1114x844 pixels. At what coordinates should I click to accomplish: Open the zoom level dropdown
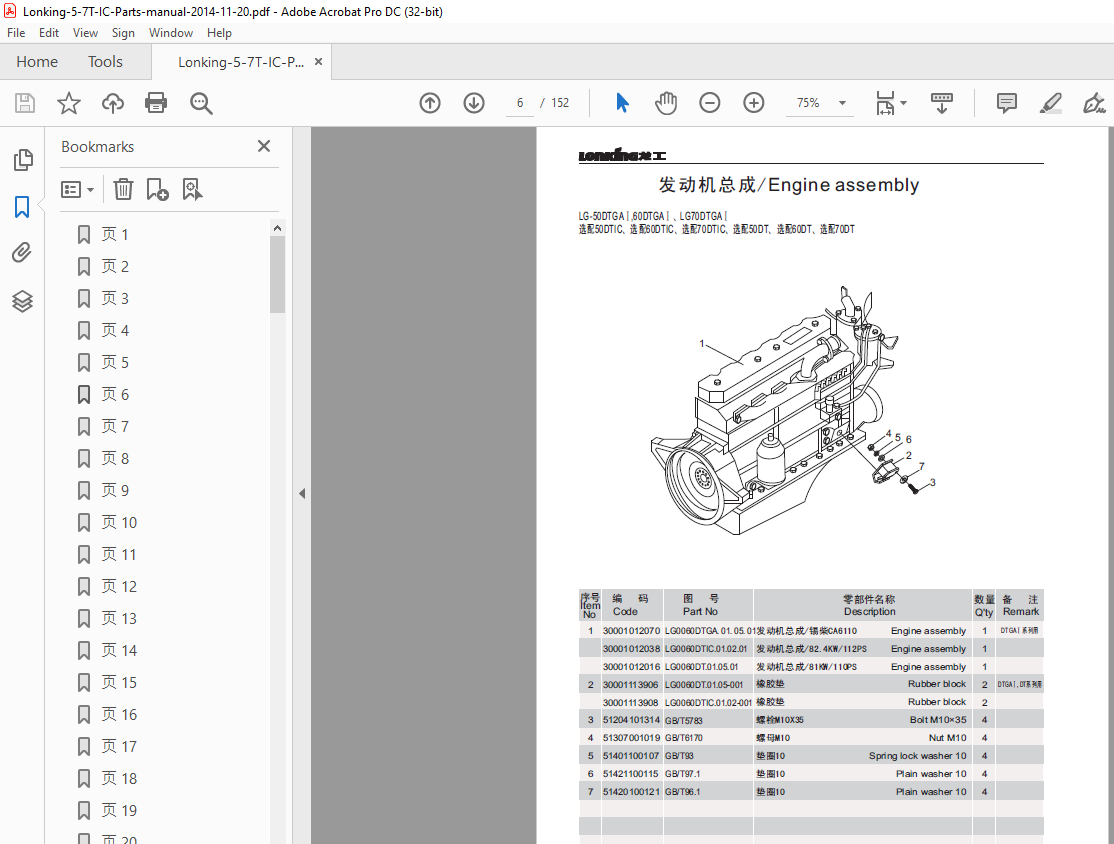[843, 103]
